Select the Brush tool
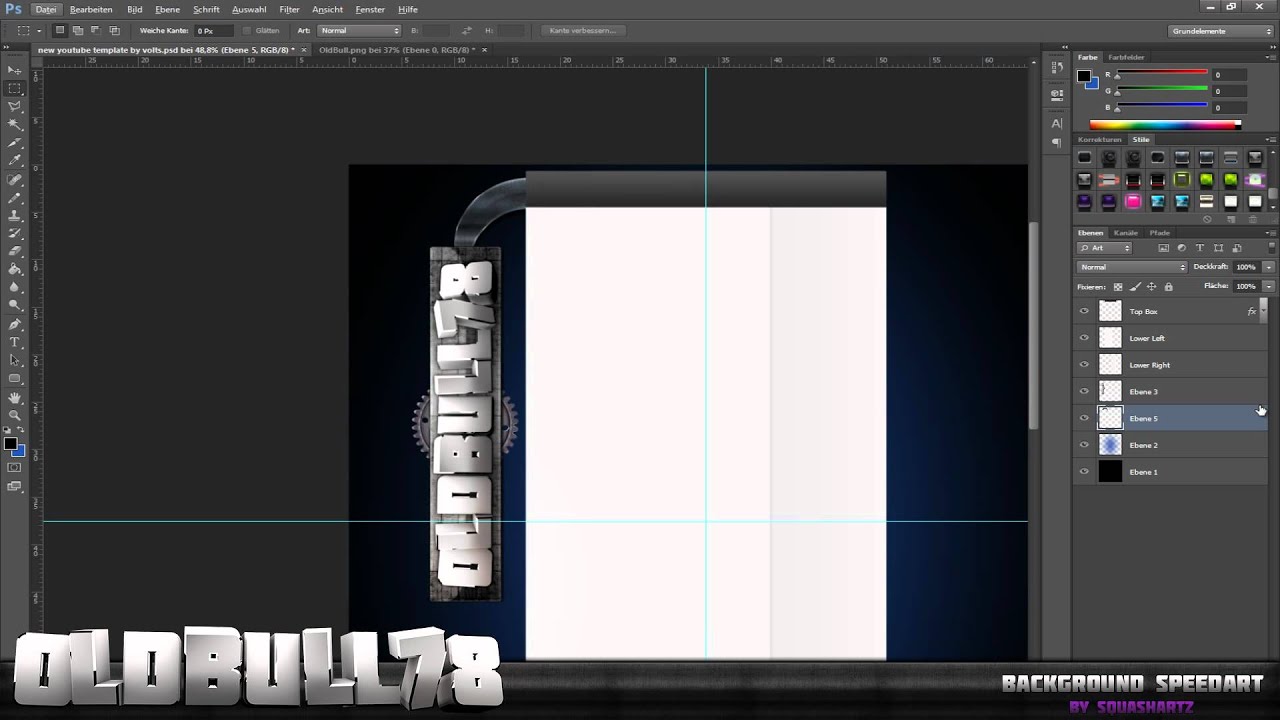Image resolution: width=1280 pixels, height=720 pixels. (15, 198)
